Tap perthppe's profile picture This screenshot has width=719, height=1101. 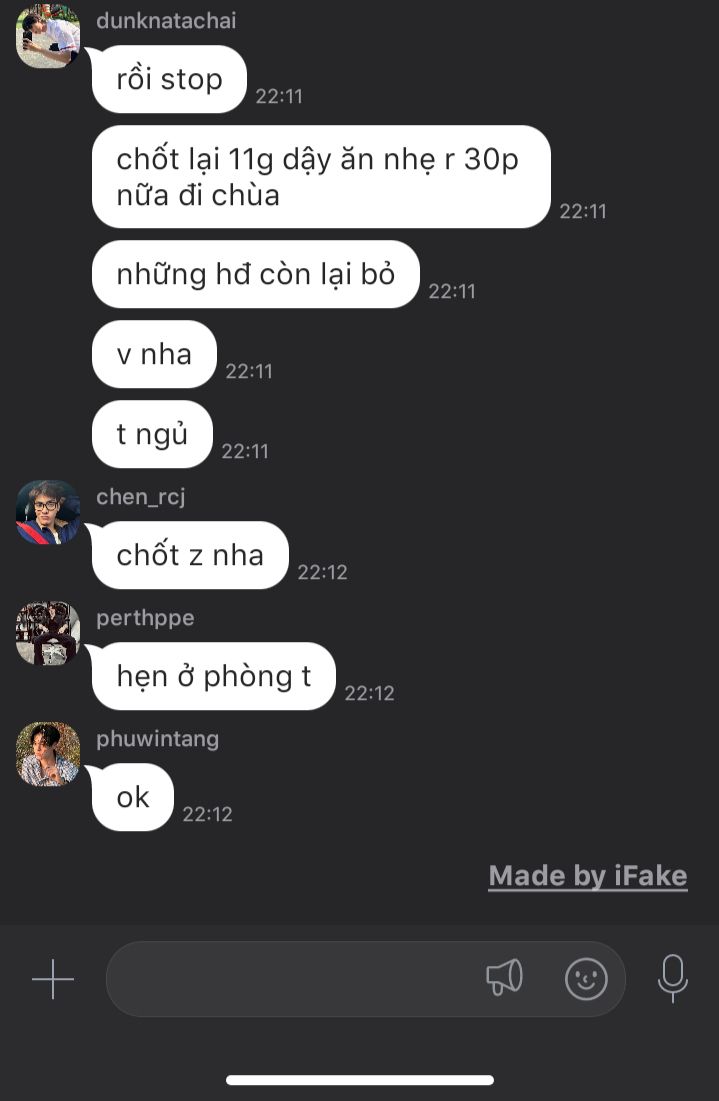48,633
